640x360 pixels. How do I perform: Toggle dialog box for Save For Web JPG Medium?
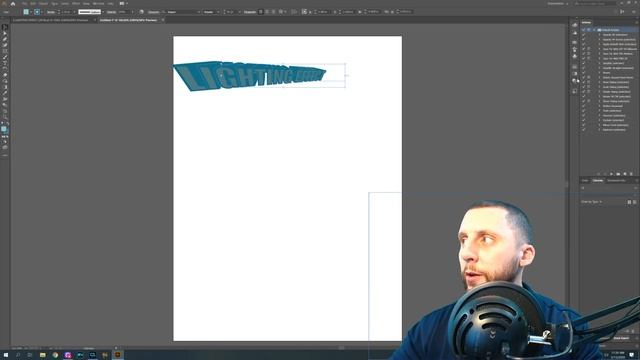tap(589, 53)
